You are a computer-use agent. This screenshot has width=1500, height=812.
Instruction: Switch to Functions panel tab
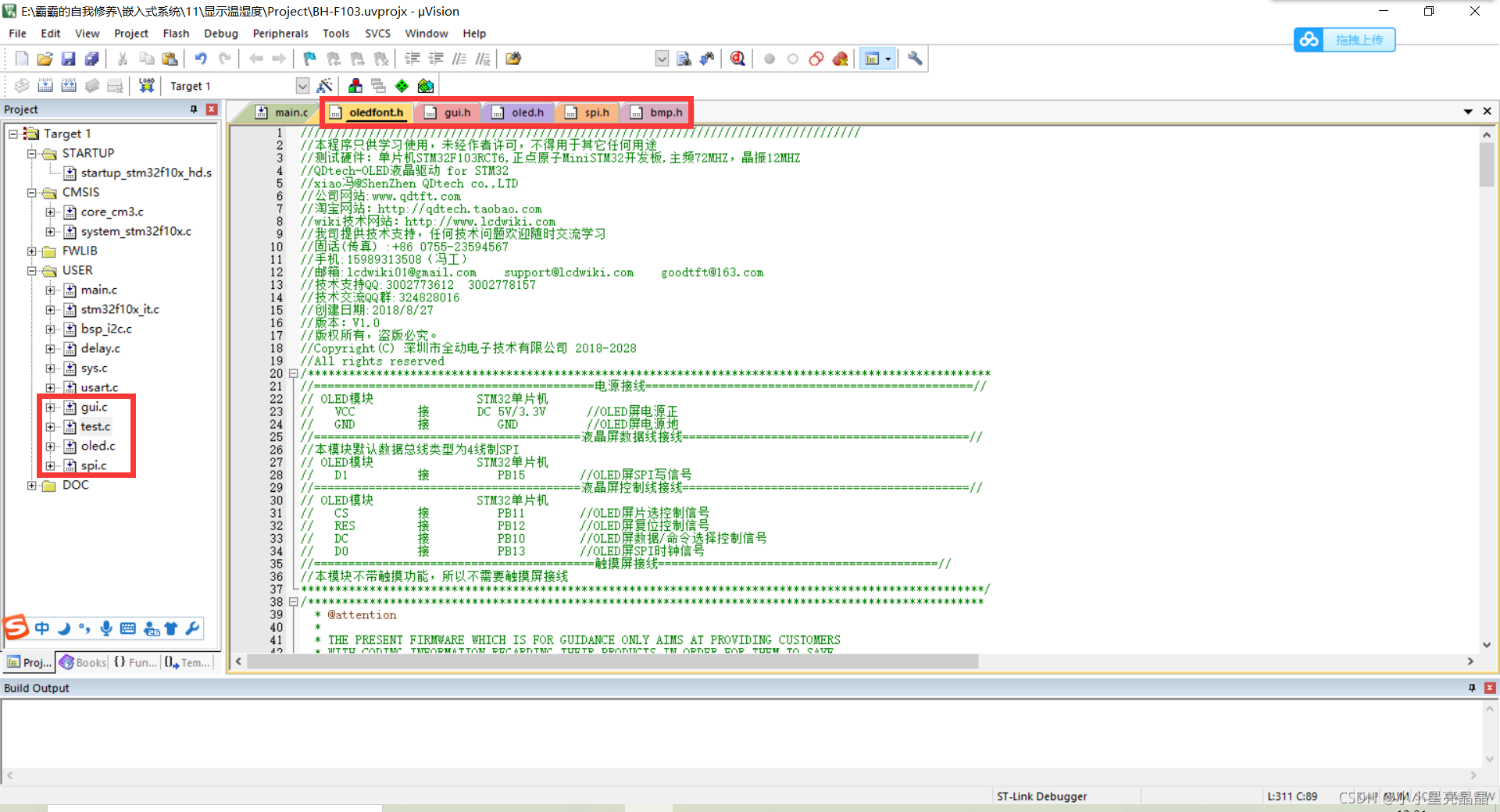click(135, 662)
